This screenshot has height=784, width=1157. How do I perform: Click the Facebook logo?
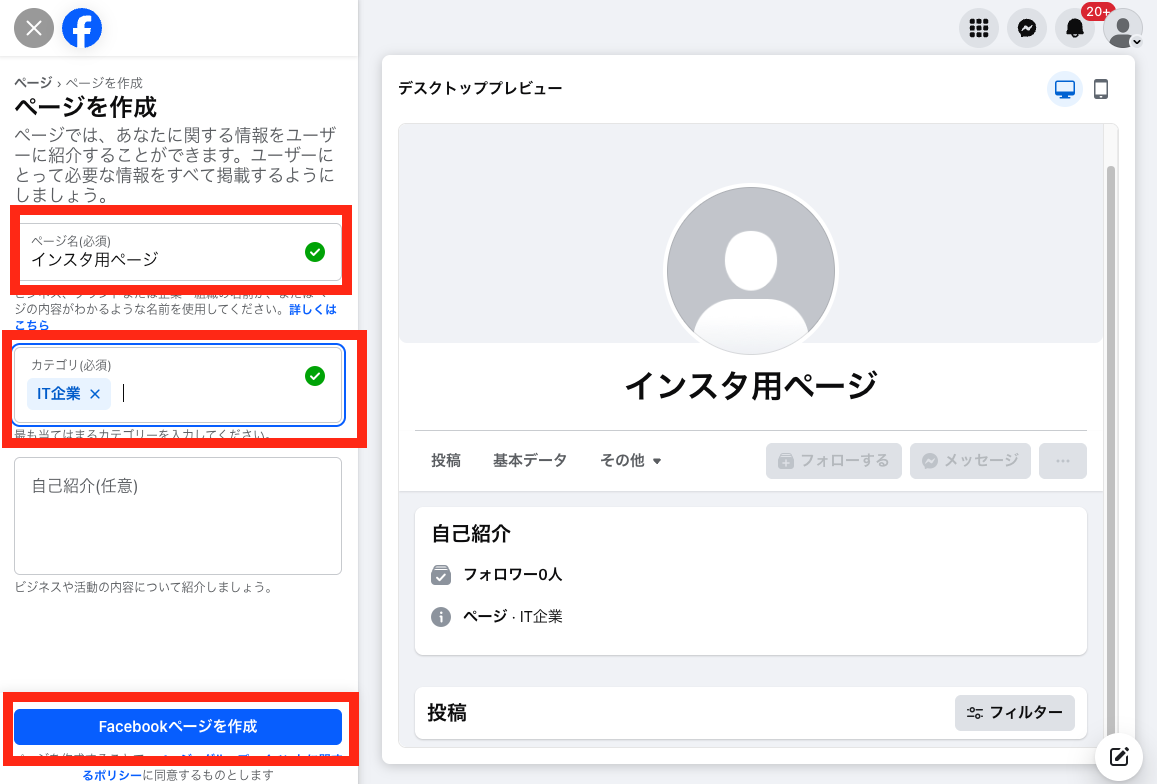point(82,28)
